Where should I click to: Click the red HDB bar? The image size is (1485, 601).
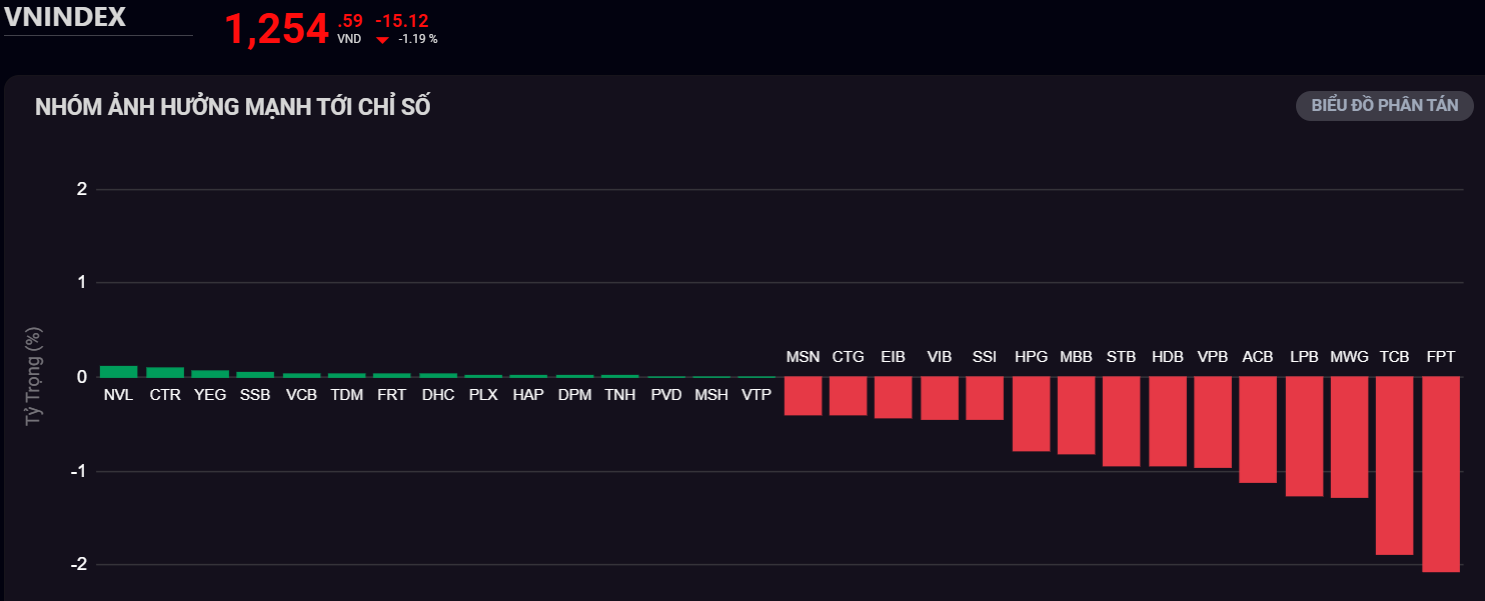click(x=1167, y=421)
